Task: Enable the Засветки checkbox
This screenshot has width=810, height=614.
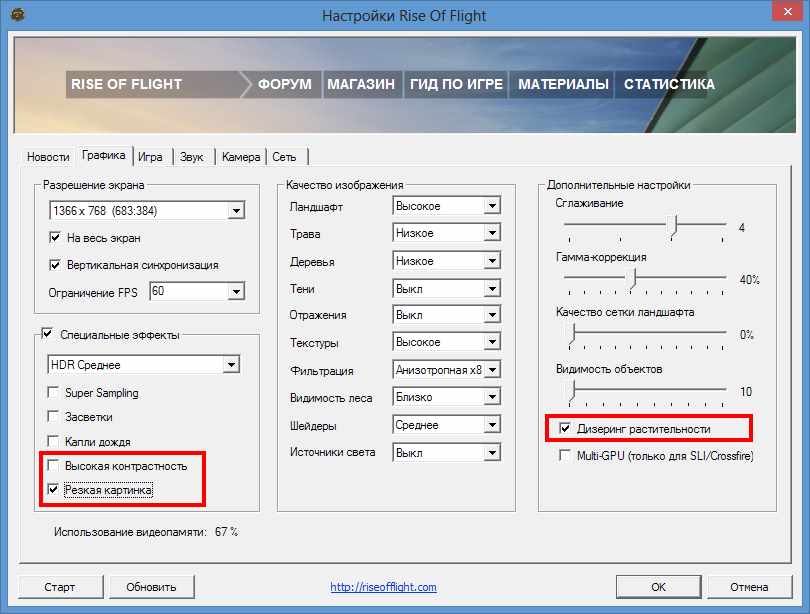Action: tap(53, 416)
